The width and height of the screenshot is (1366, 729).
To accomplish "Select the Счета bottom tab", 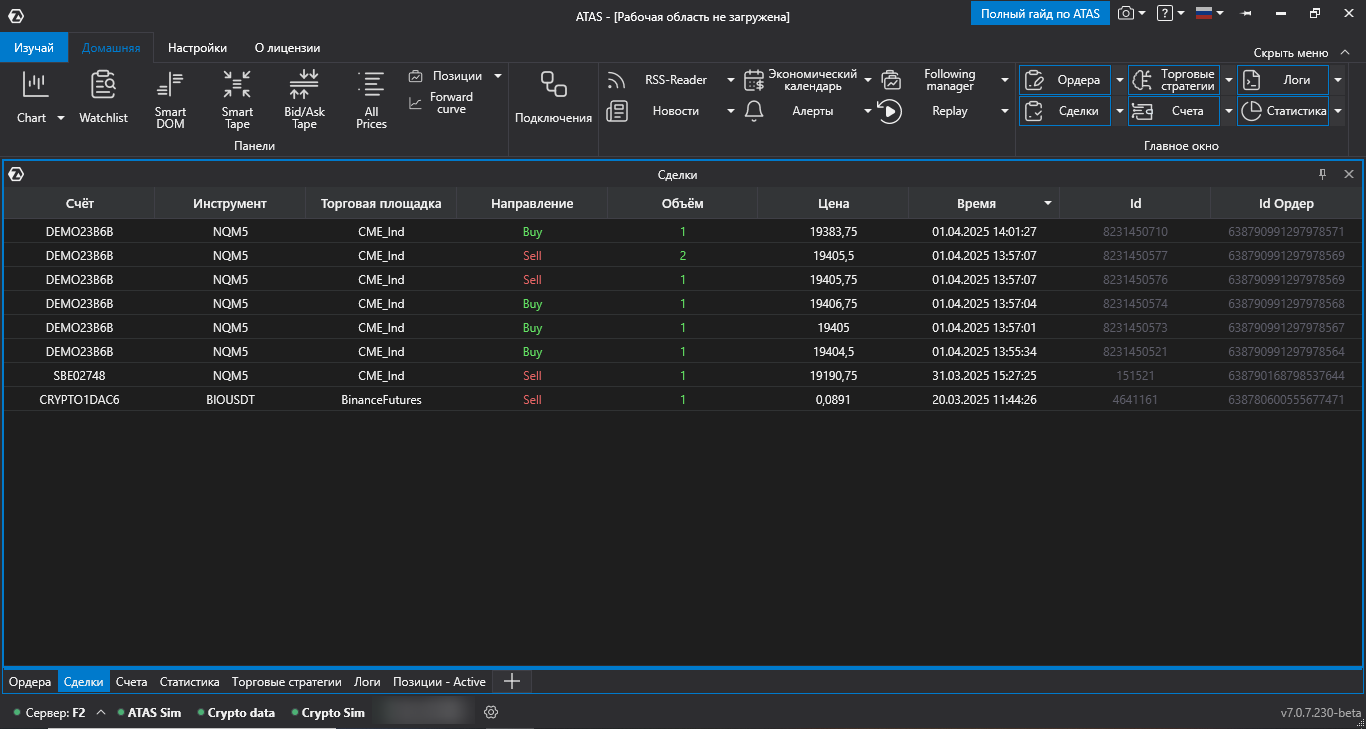I will [131, 682].
